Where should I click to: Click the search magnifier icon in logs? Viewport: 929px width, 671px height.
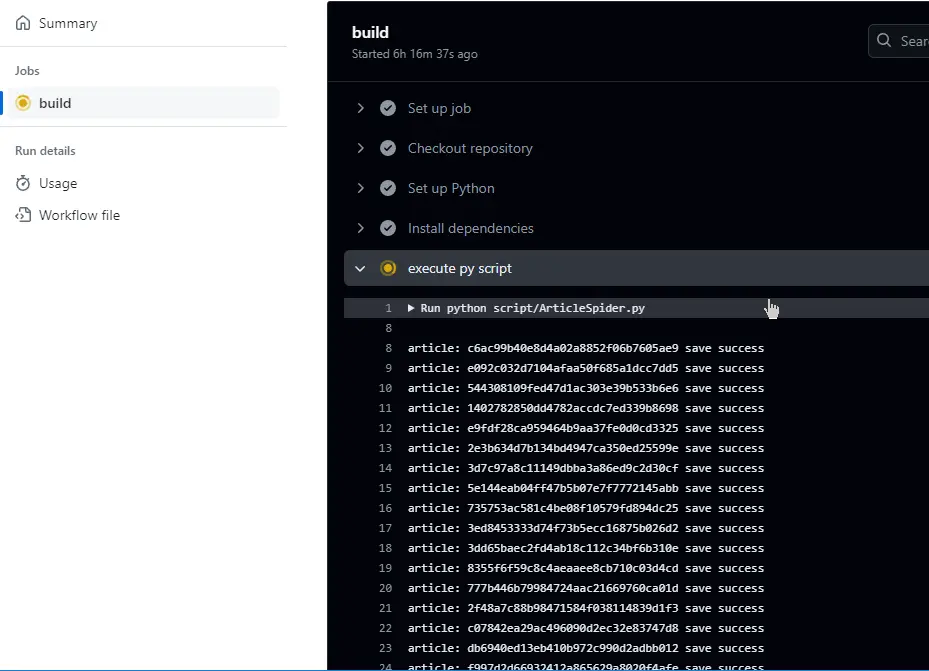point(884,40)
